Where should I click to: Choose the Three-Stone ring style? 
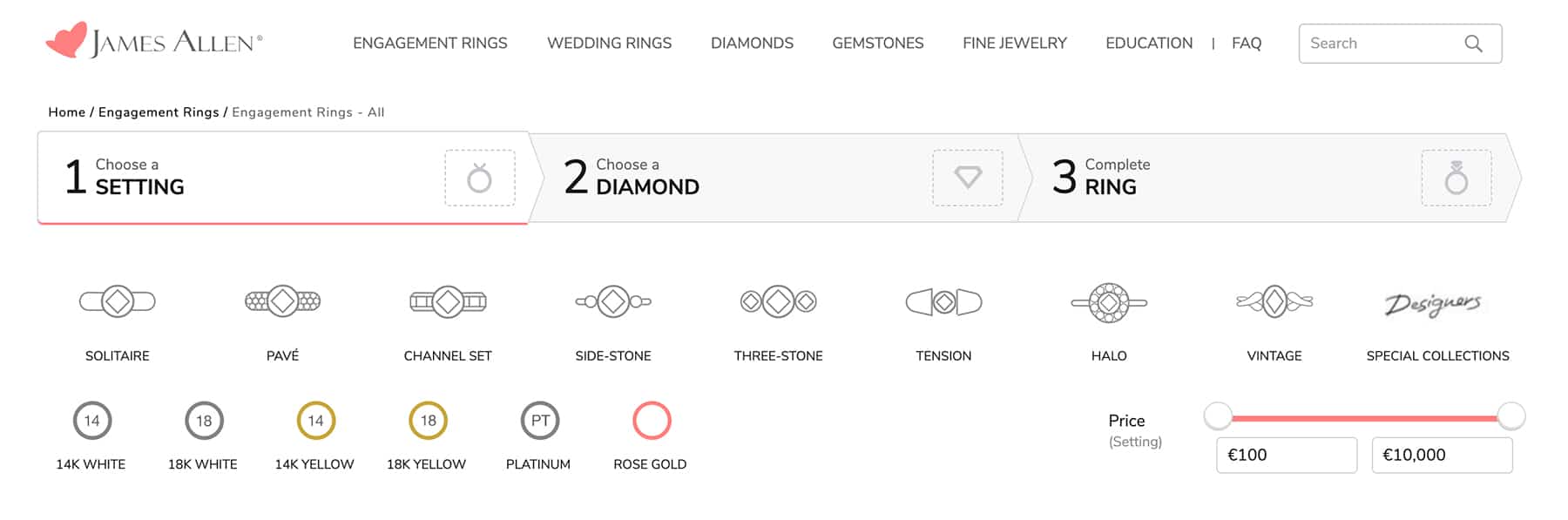click(x=778, y=302)
